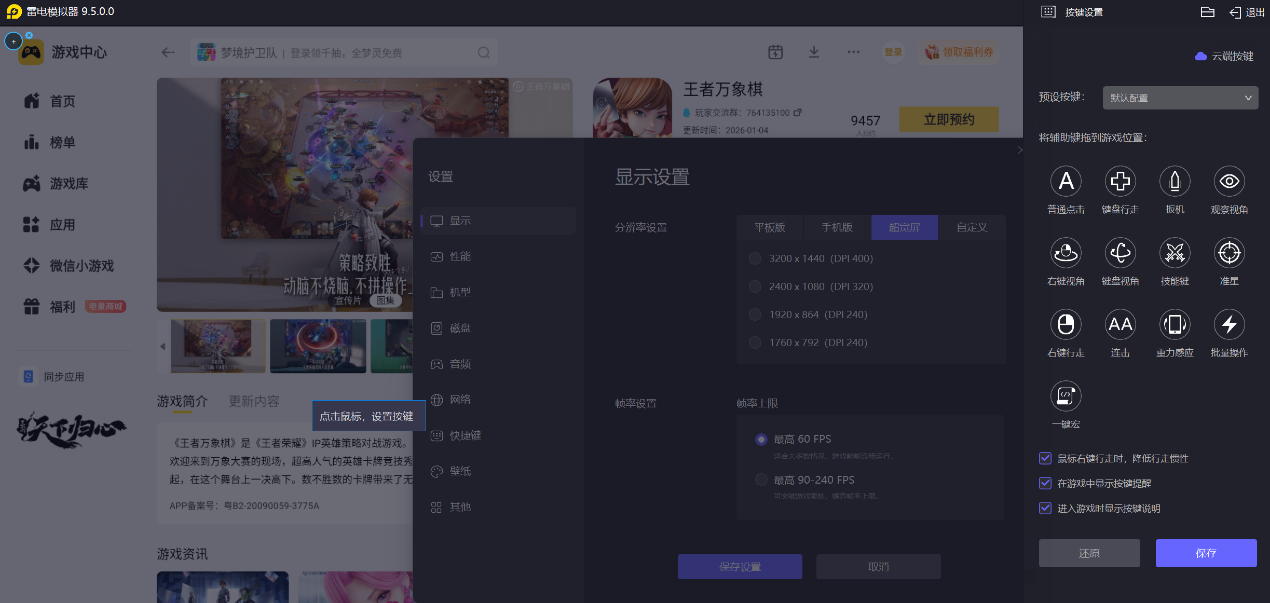Go back with the Game Center arrow

coord(168,52)
